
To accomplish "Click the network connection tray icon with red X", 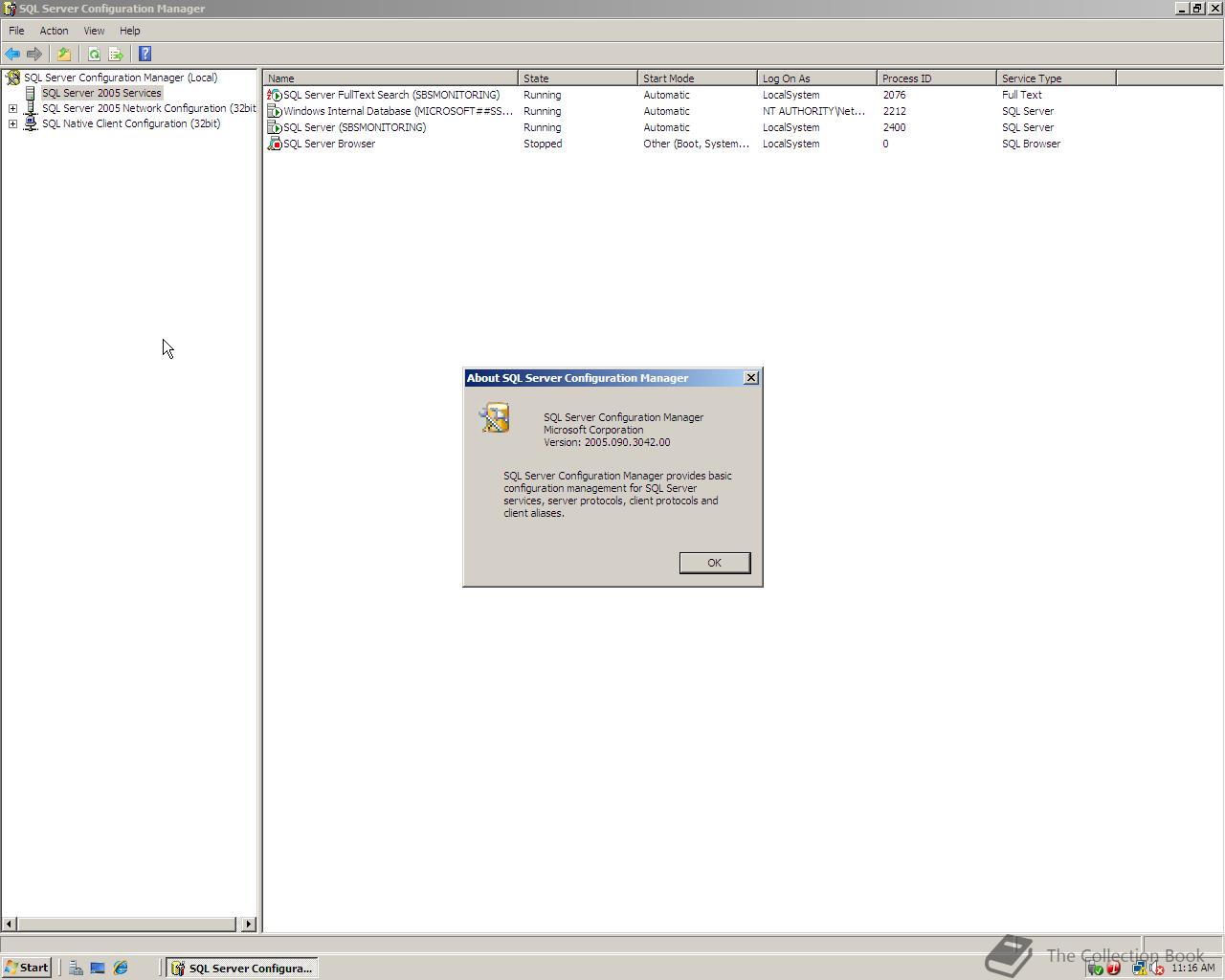I will pyautogui.click(x=1157, y=969).
